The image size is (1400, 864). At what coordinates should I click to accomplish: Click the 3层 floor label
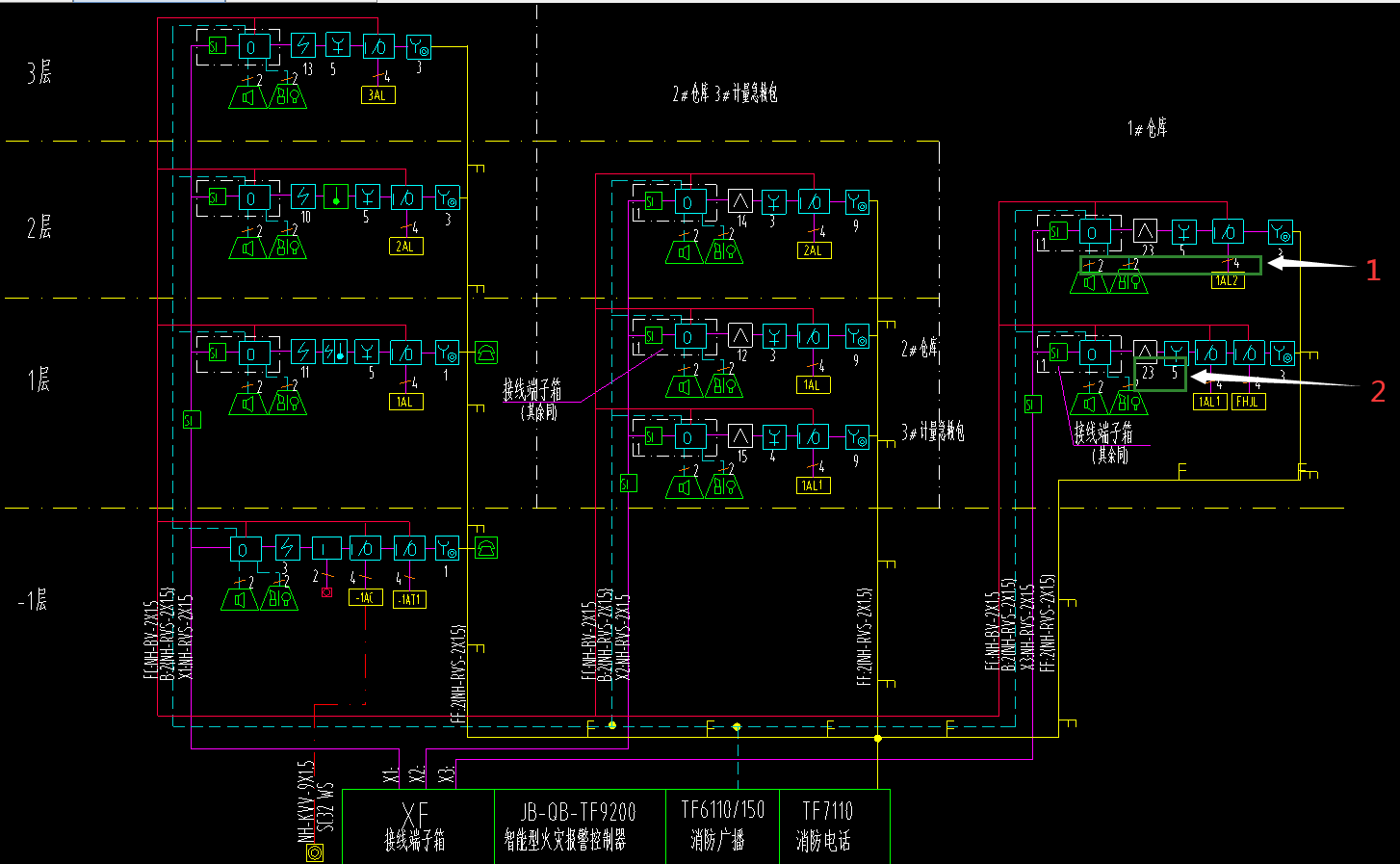pos(39,72)
